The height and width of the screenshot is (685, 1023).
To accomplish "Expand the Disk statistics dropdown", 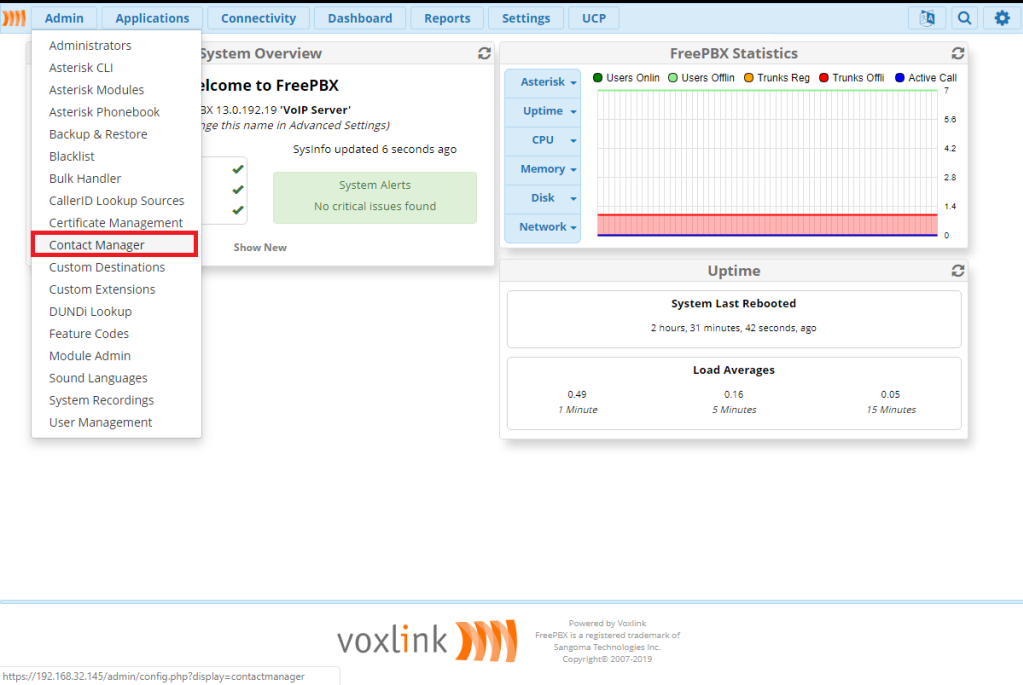I will coord(543,198).
